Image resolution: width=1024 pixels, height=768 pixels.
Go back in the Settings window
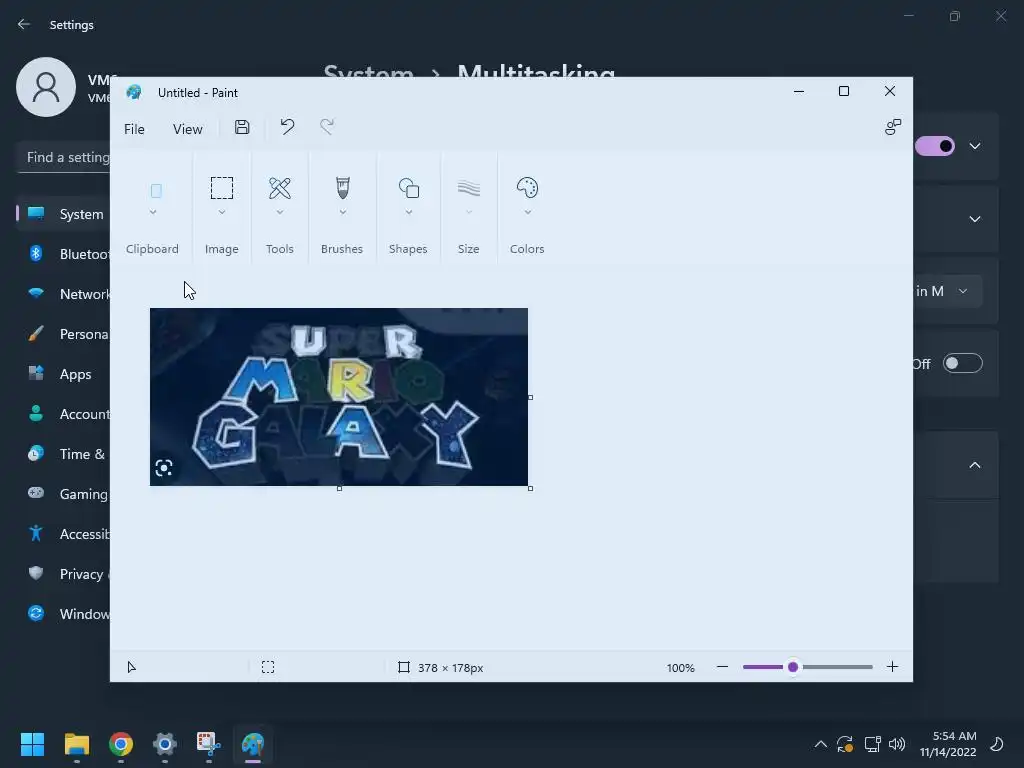coord(24,24)
